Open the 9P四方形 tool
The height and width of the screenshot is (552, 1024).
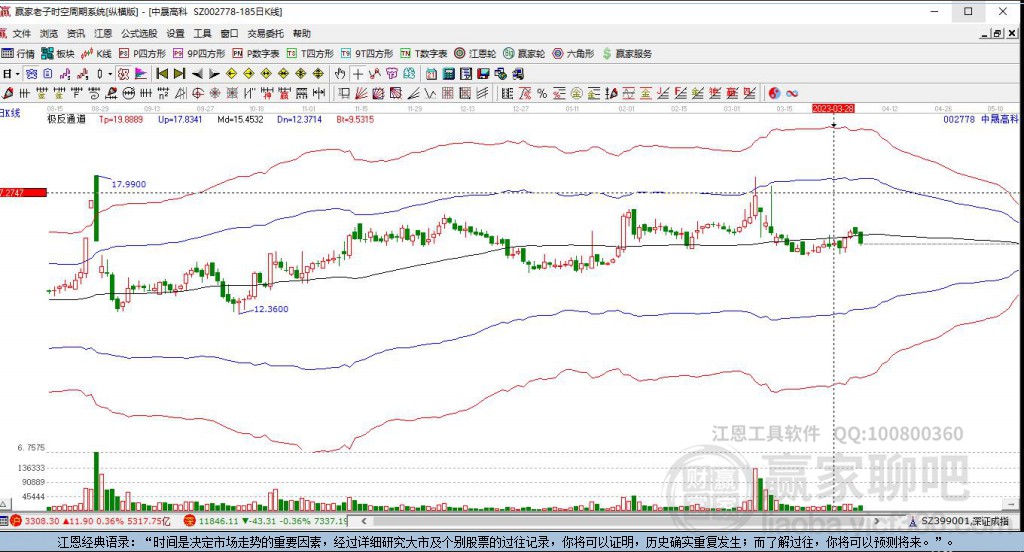(x=199, y=54)
